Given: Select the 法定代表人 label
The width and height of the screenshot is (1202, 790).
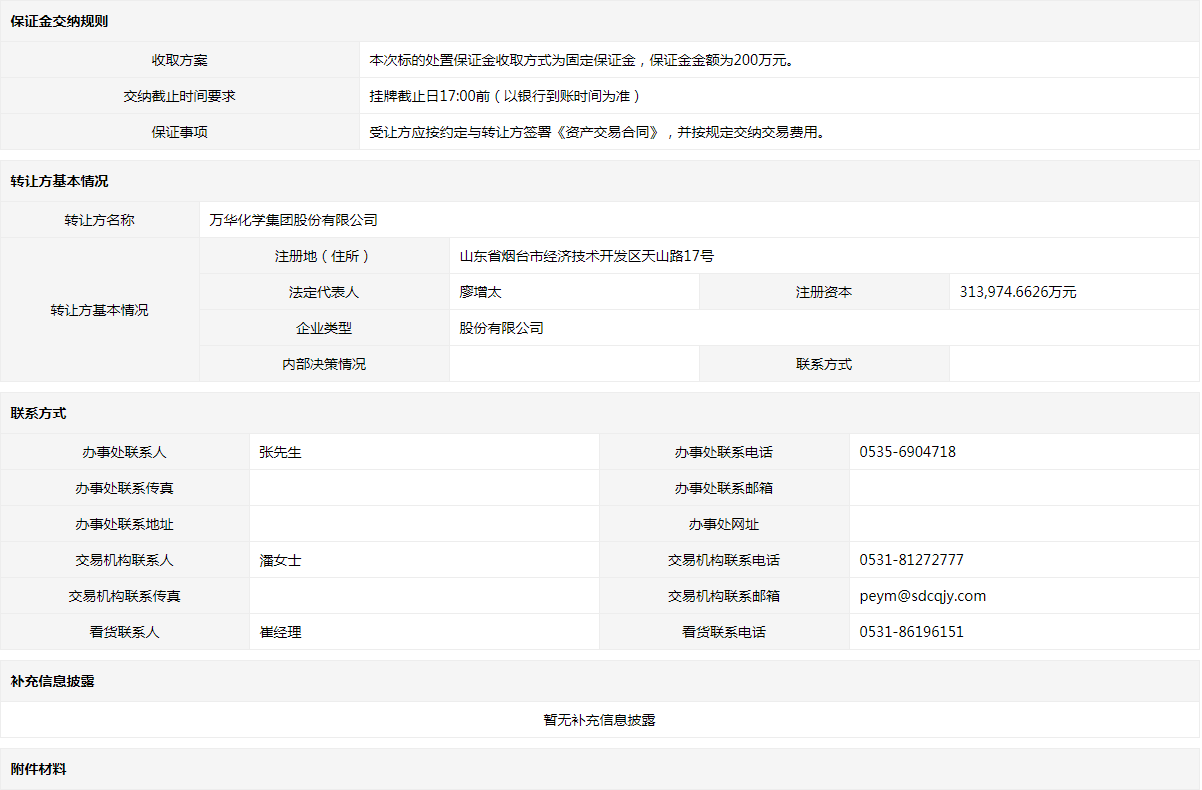Looking at the screenshot, I should click(325, 292).
